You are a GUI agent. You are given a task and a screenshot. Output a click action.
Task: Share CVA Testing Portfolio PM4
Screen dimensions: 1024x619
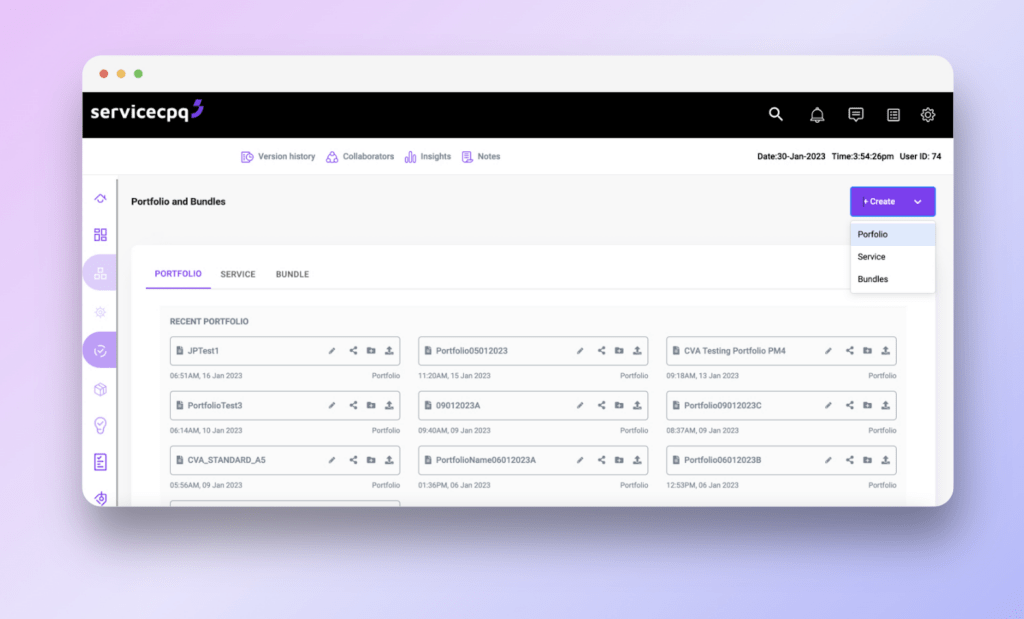click(x=849, y=351)
